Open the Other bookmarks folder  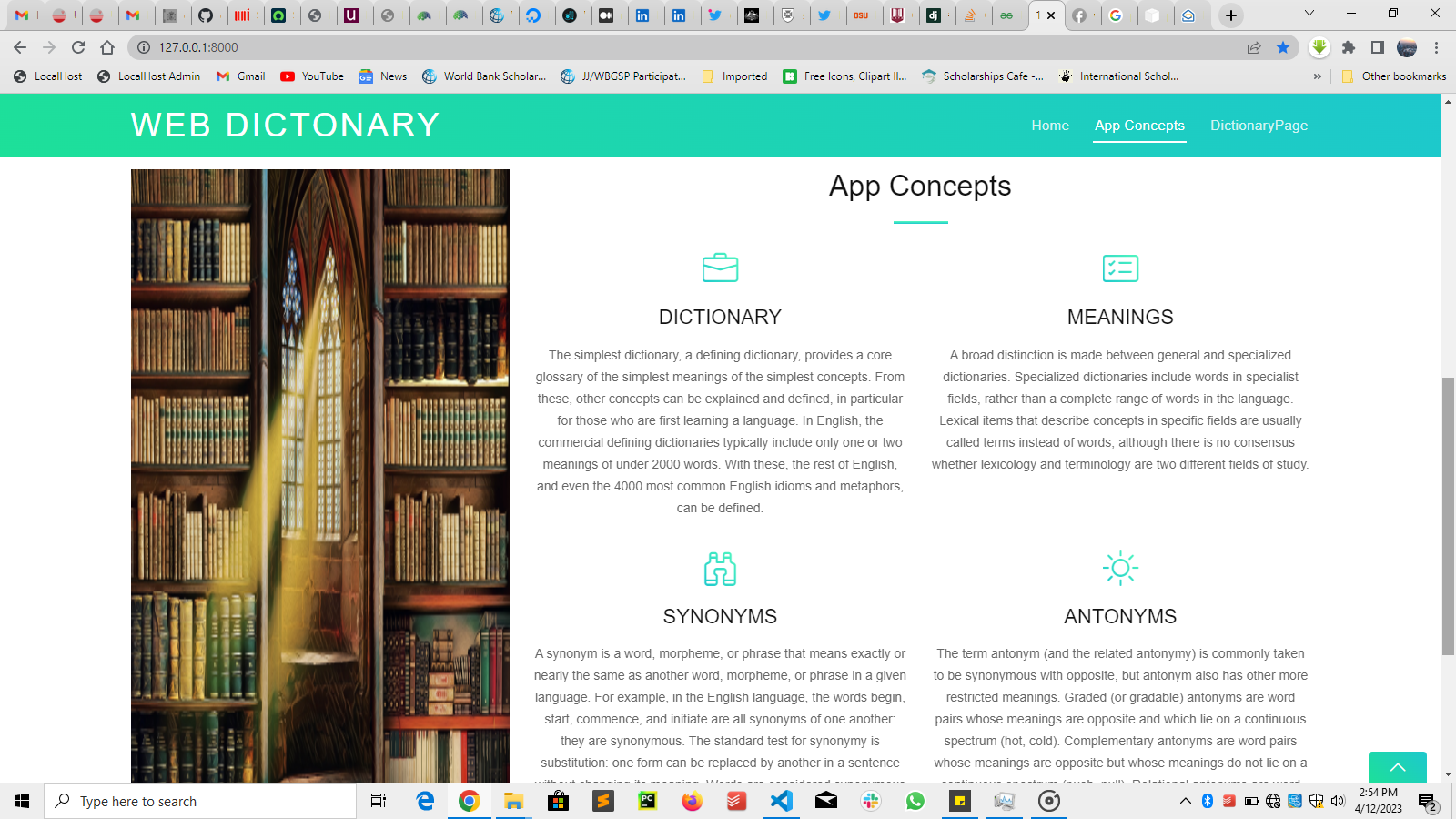[x=1394, y=76]
